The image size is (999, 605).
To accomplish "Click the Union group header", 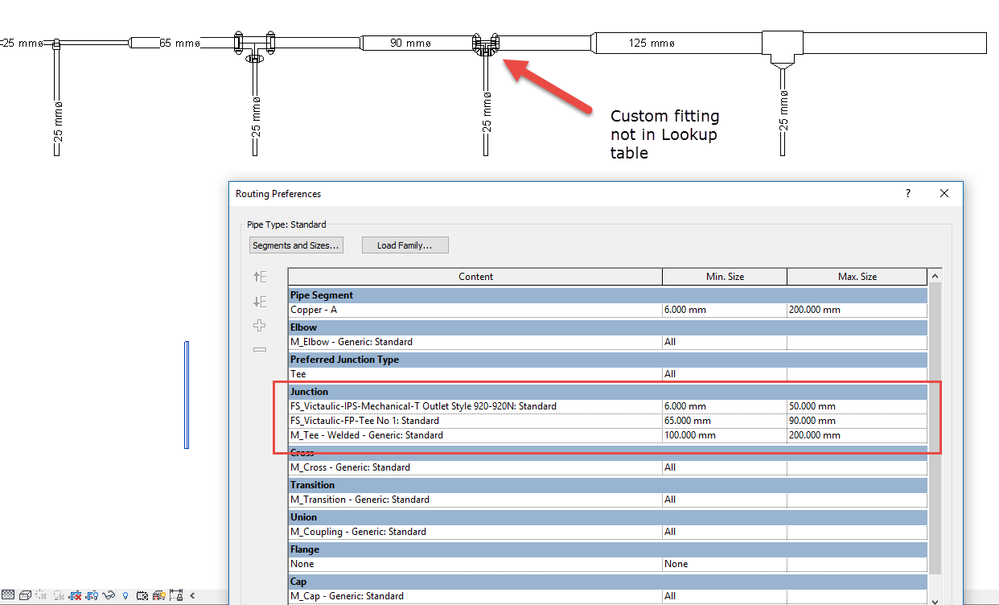I will point(608,517).
